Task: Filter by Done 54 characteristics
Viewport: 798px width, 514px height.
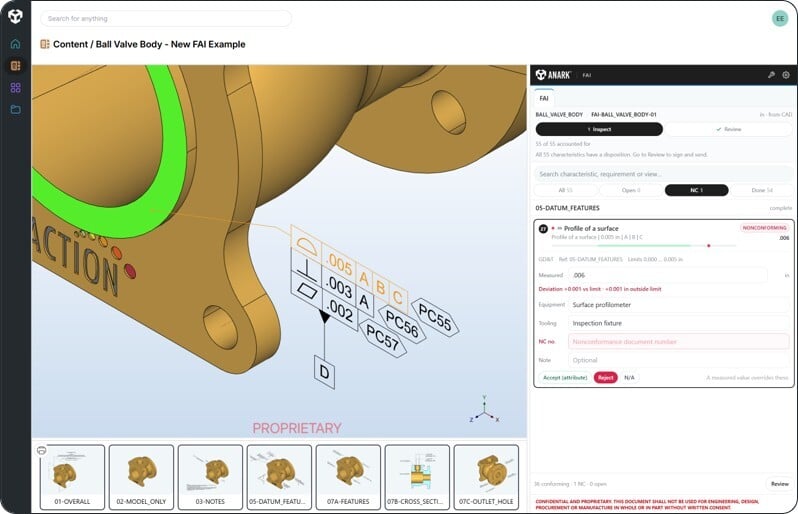Action: (762, 190)
